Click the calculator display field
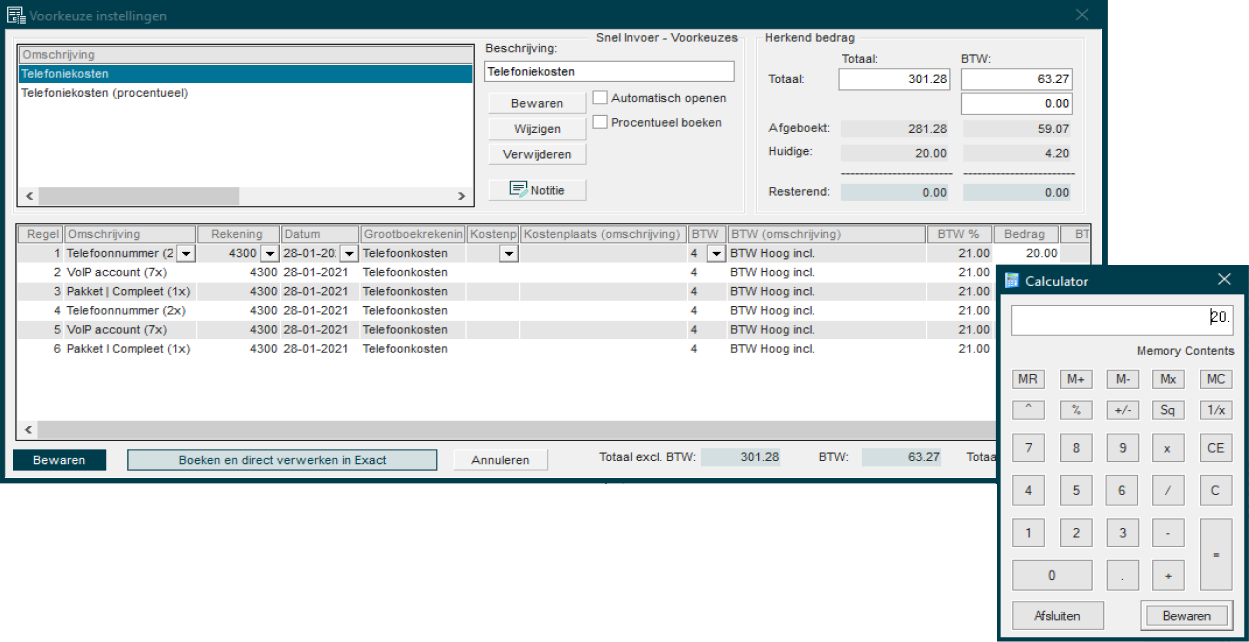 coord(1123,320)
